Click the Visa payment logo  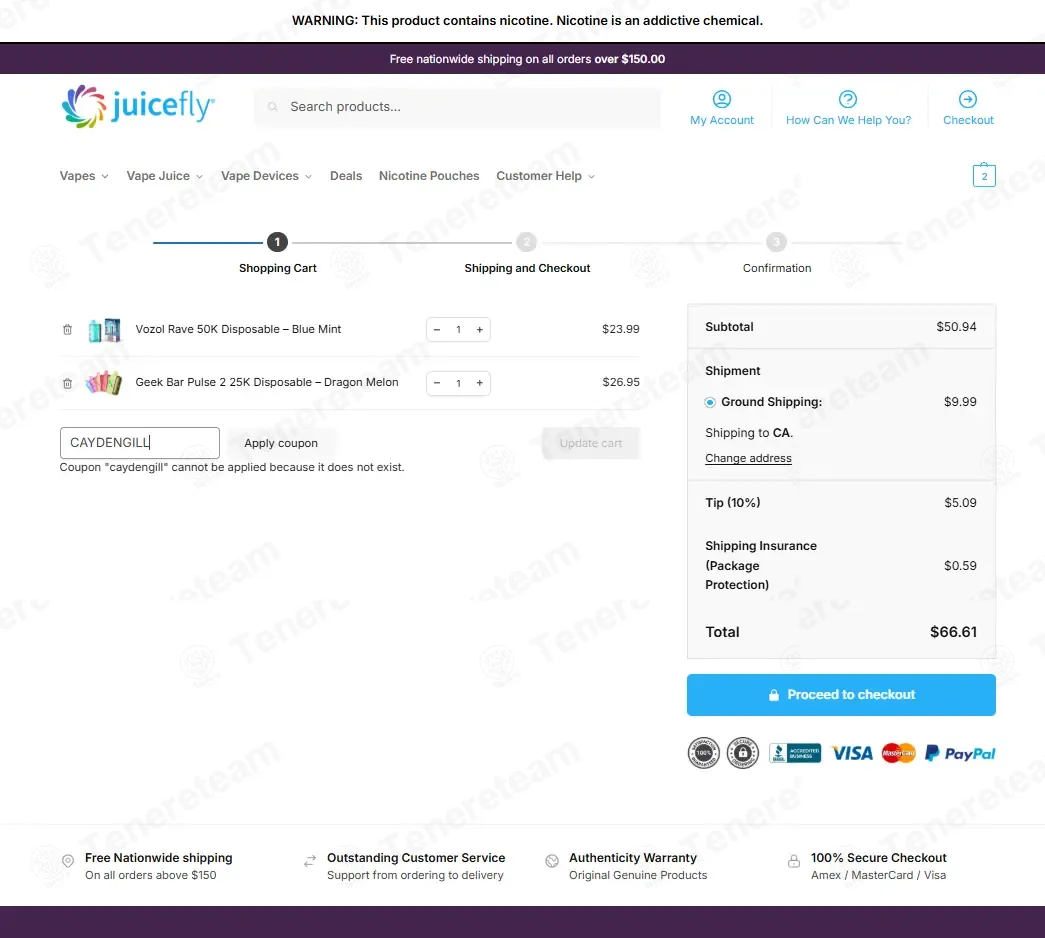tap(852, 753)
